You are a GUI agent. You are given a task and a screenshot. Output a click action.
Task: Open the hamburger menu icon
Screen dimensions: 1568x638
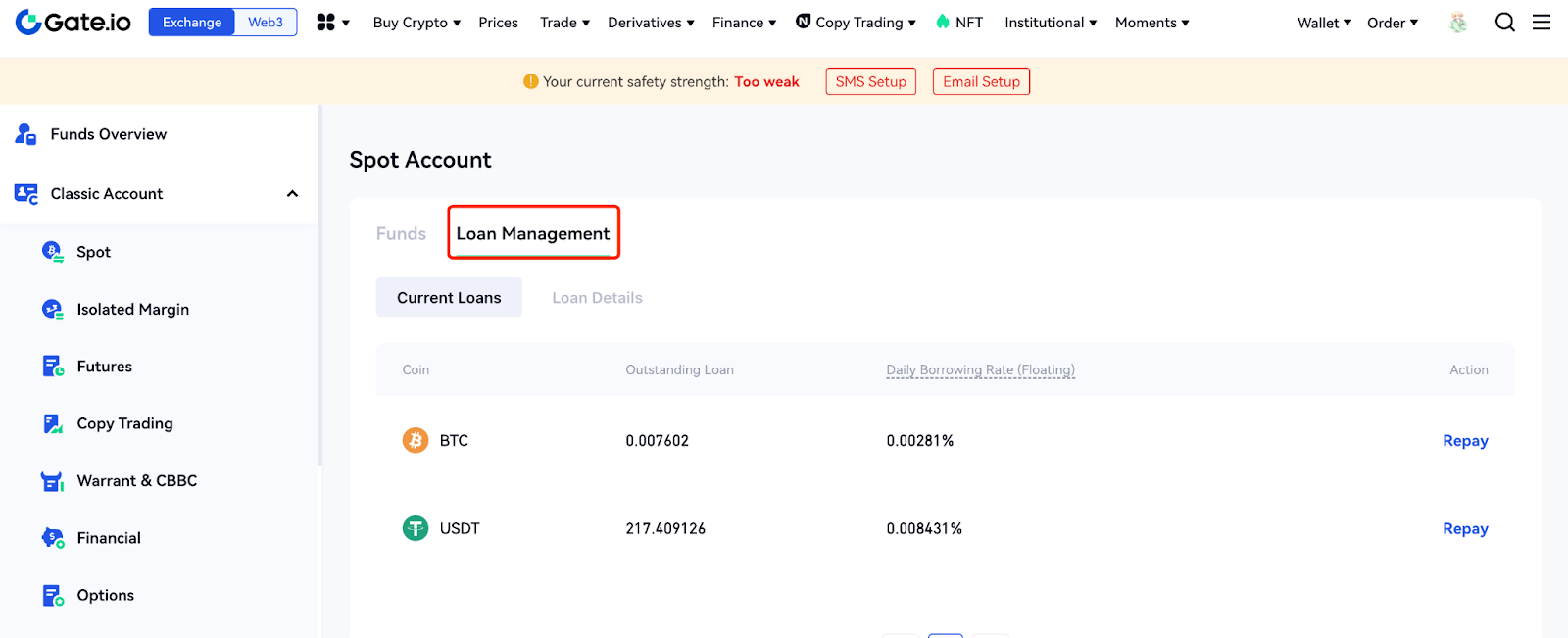[1542, 22]
